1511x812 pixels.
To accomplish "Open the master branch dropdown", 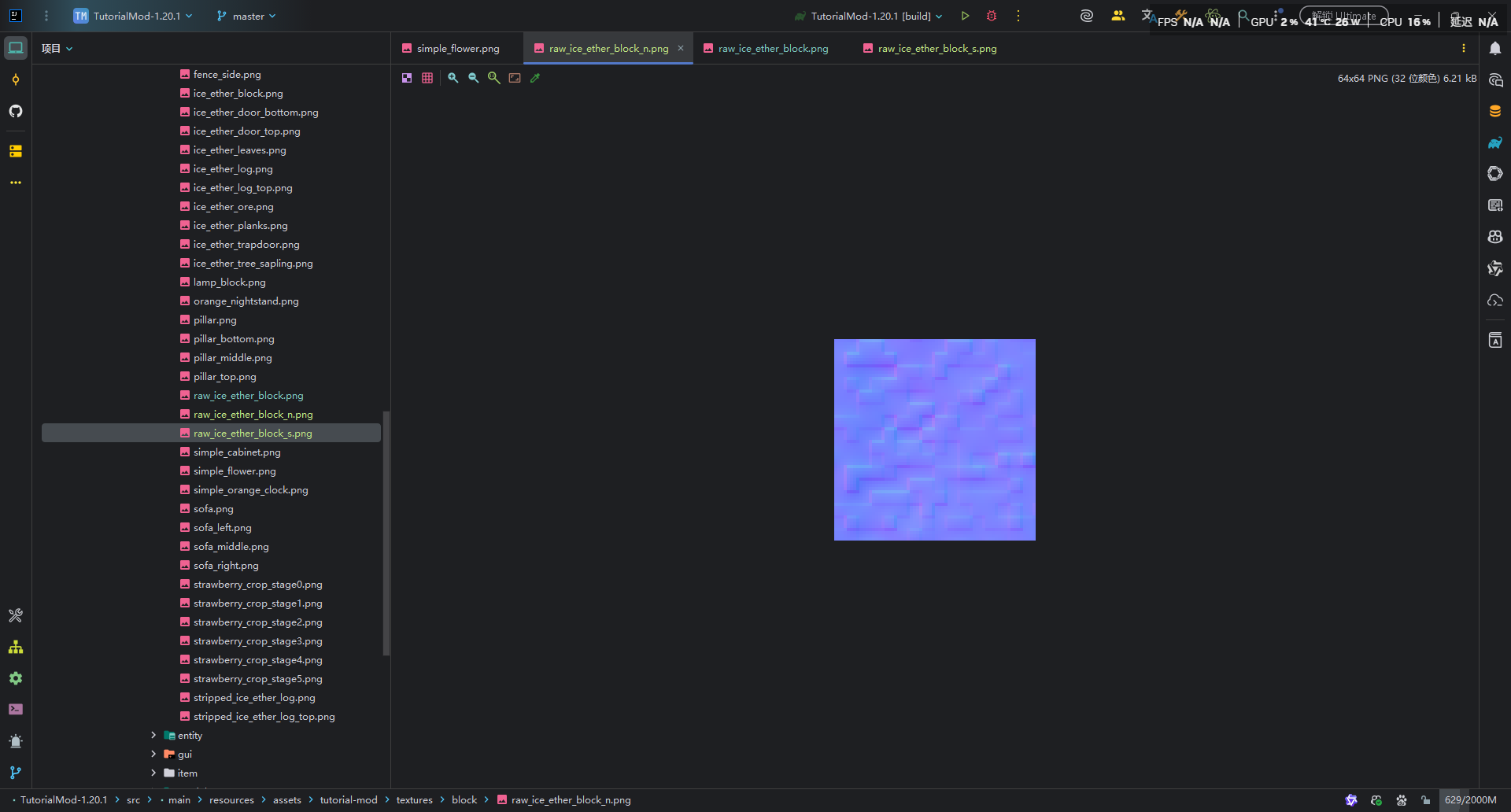I will 246,16.
